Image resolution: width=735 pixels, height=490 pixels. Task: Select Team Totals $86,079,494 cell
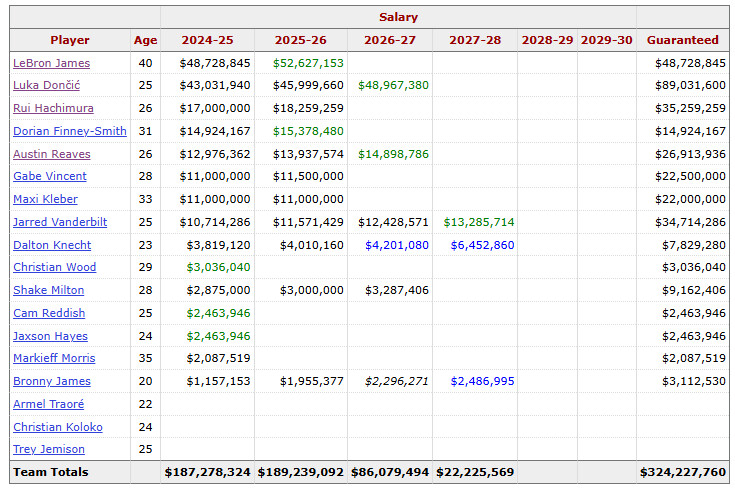pos(390,472)
